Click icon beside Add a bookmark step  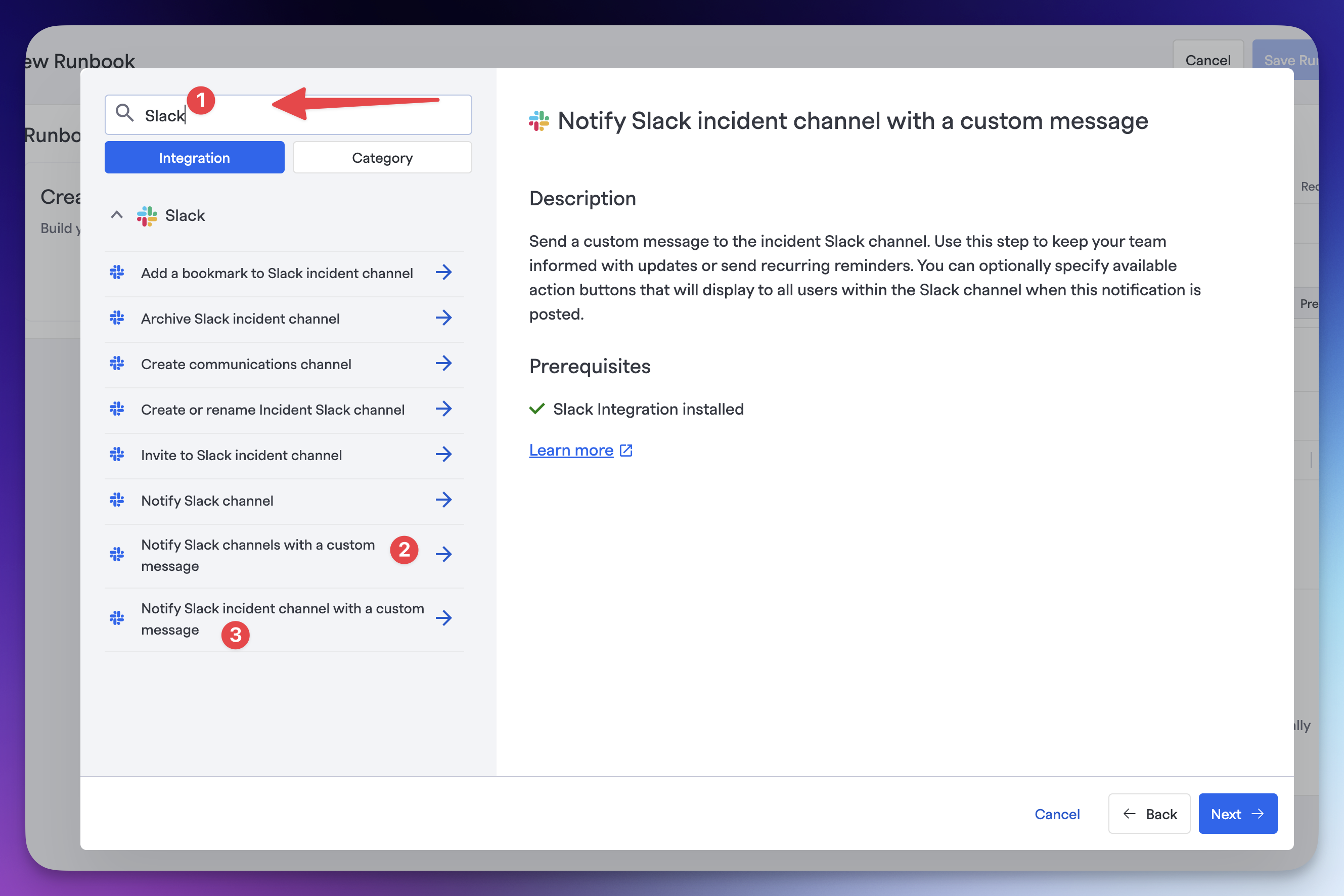[x=117, y=273]
